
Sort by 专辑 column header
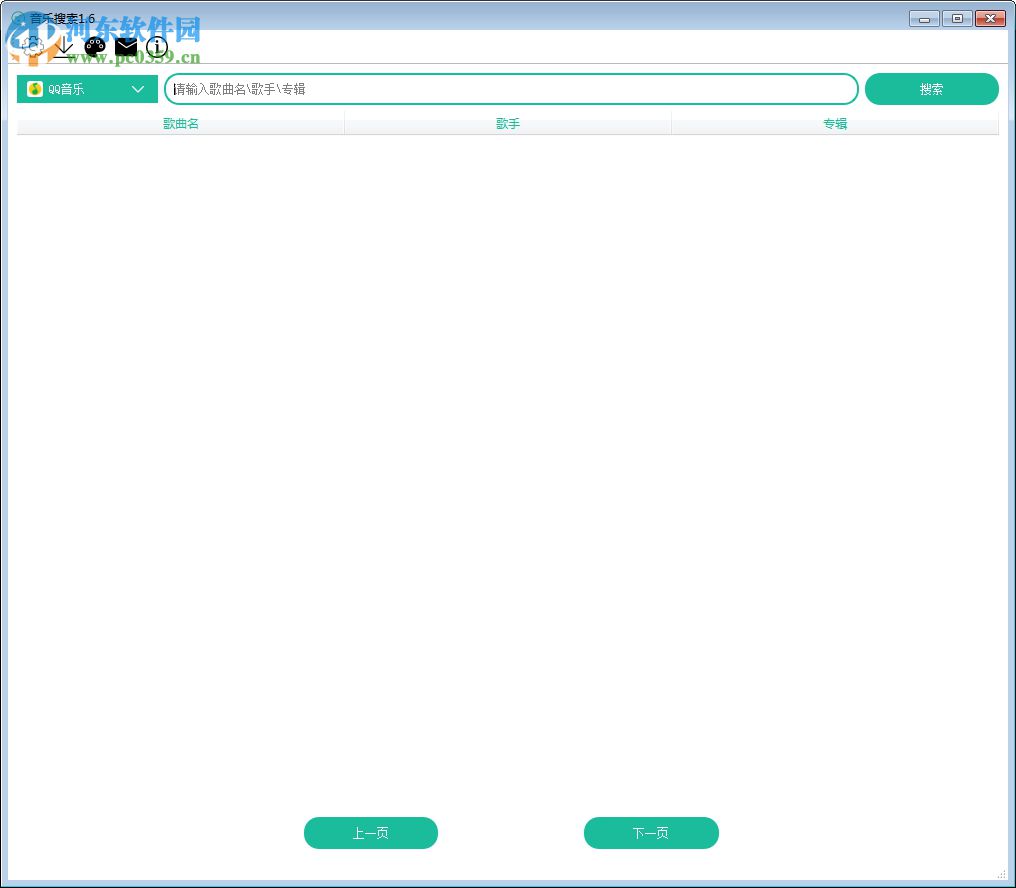coord(835,123)
